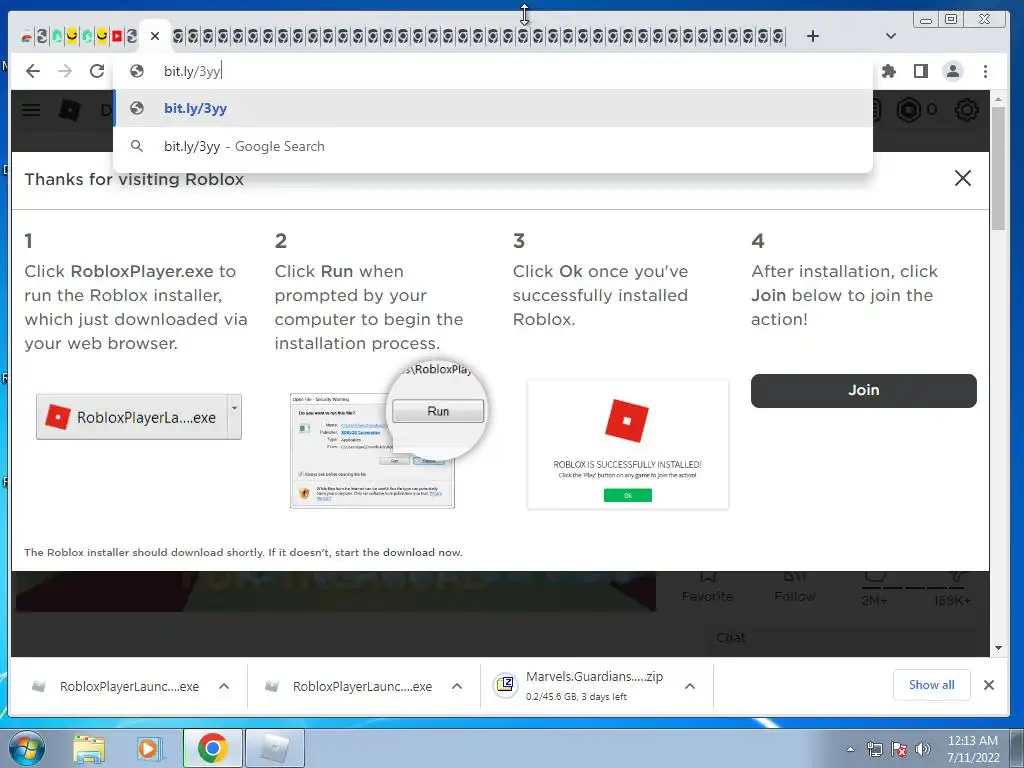Screen dimensions: 1024x768
Task: Click the page vertical scrollbar thumb
Action: click(998, 168)
